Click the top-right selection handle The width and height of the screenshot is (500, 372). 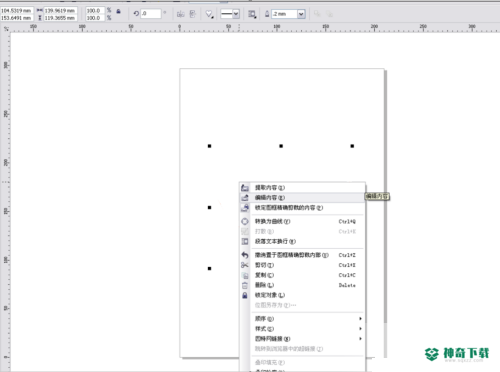pyautogui.click(x=352, y=146)
